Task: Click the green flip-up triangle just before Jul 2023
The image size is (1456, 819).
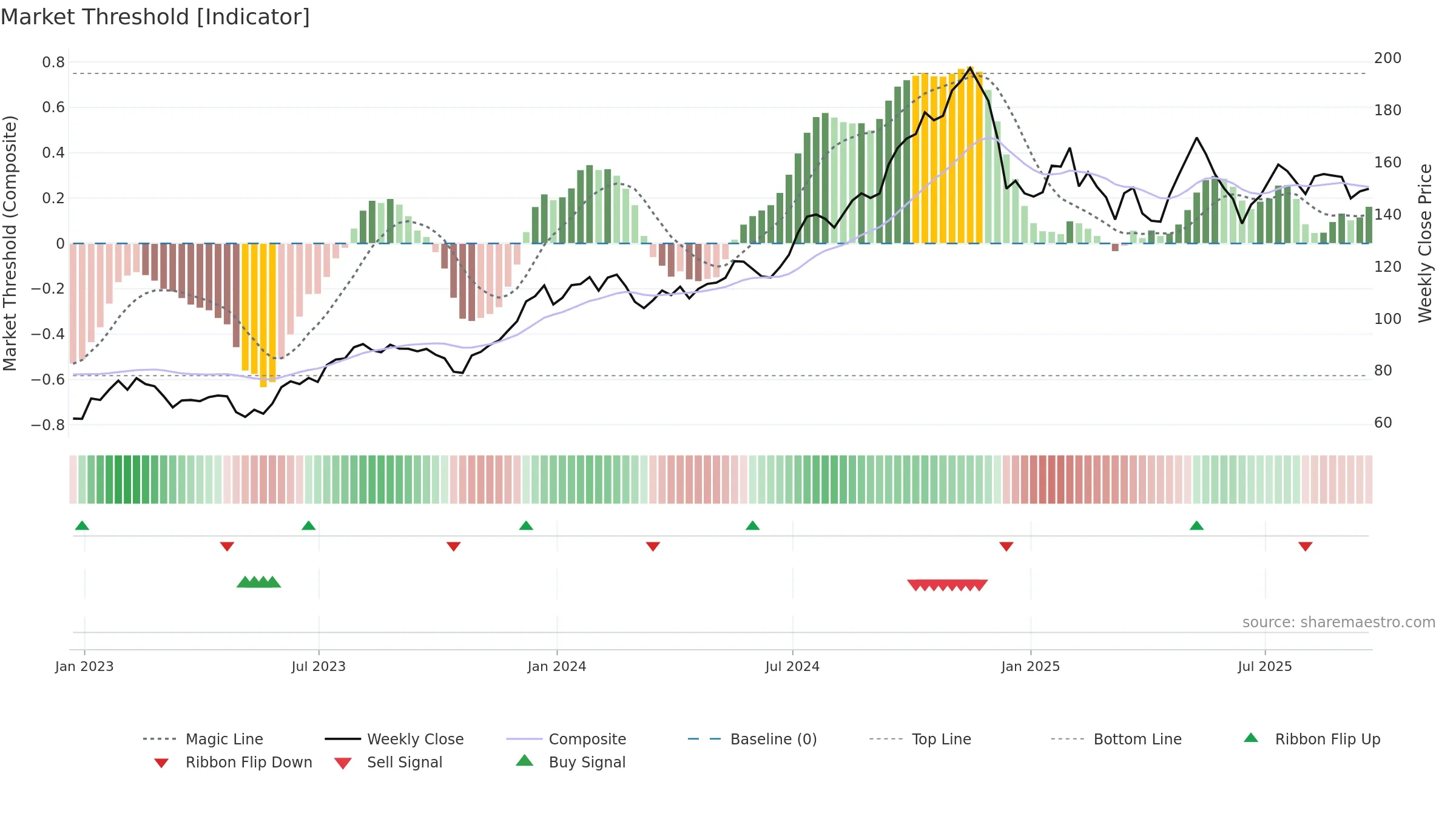Action: (x=308, y=525)
